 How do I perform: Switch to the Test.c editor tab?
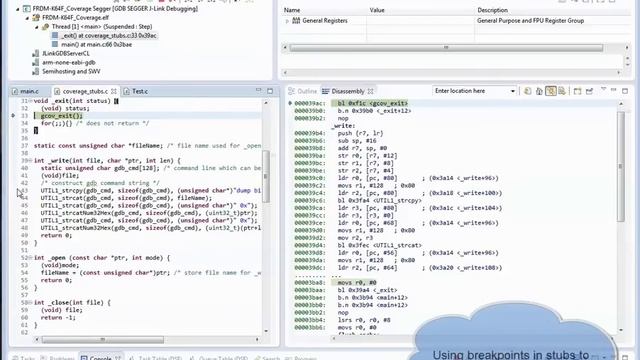[136, 91]
